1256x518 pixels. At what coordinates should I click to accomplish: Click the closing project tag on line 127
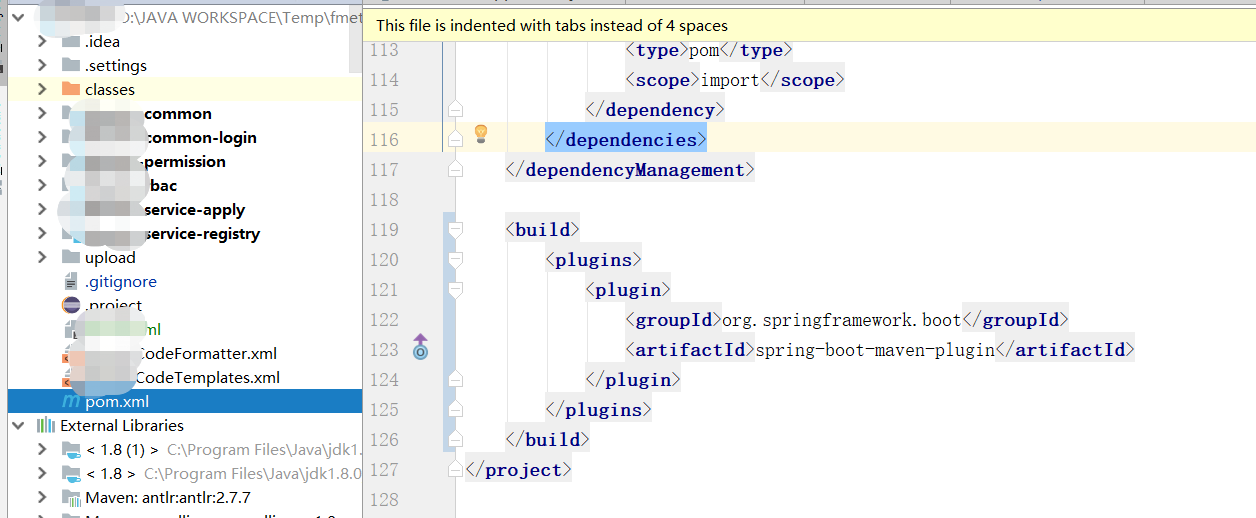(519, 470)
